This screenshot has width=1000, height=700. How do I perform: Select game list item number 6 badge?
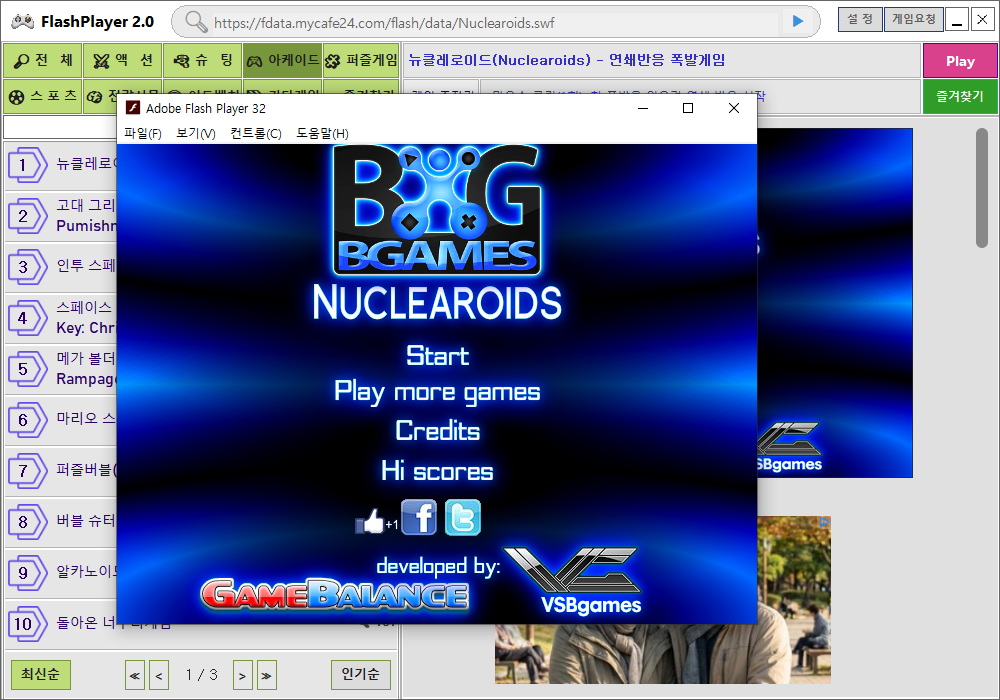(x=27, y=420)
